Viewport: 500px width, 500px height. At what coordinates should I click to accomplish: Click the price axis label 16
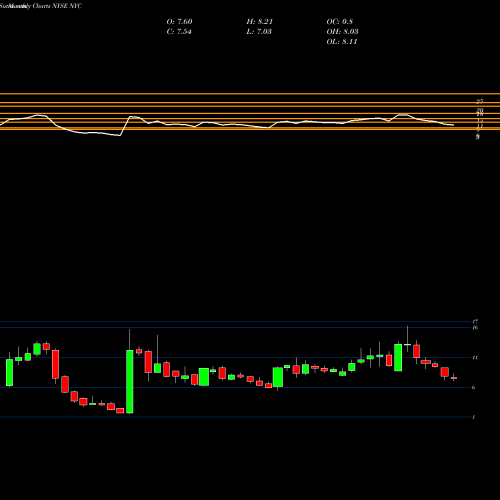[x=475, y=328]
